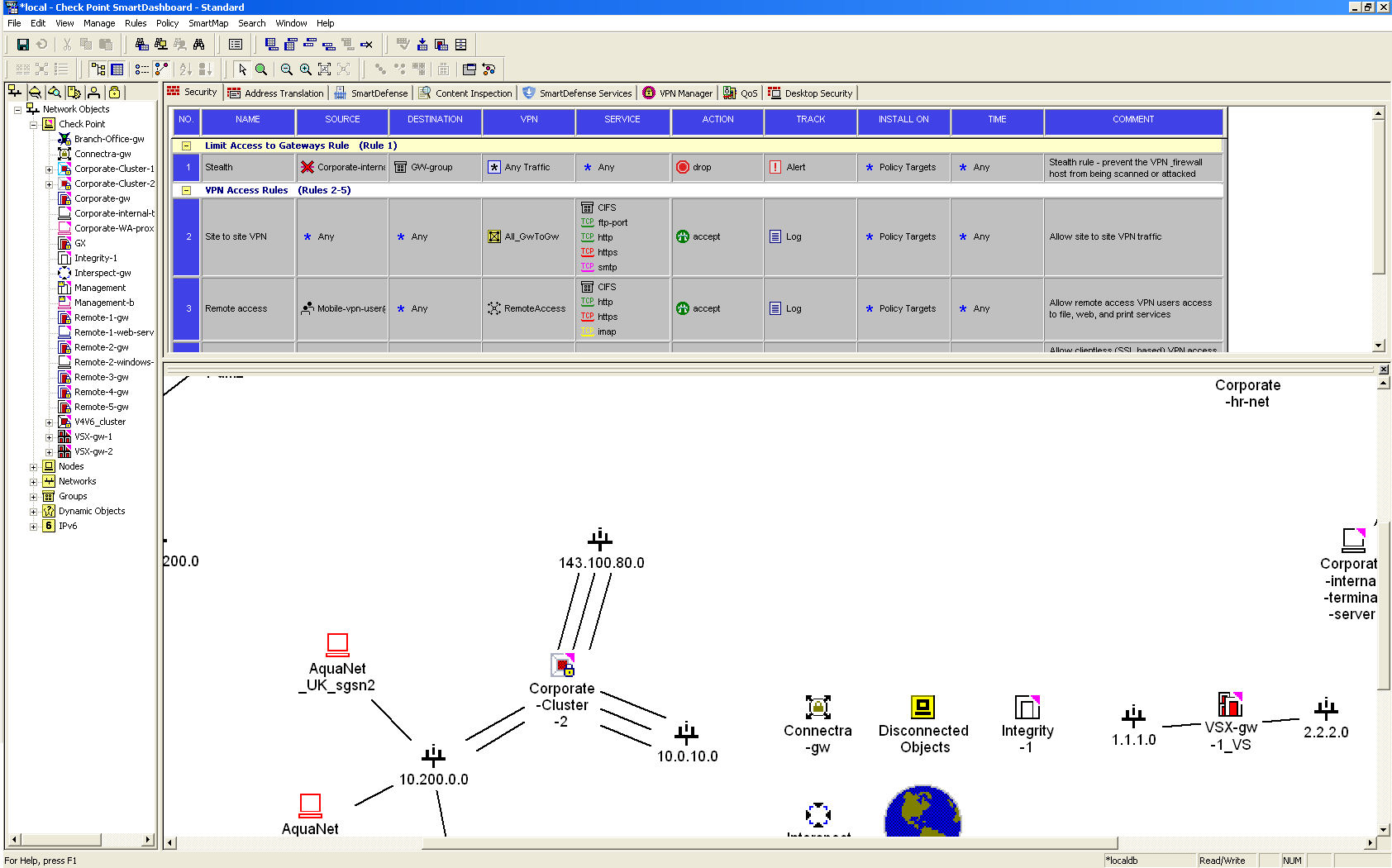The height and width of the screenshot is (868, 1392).
Task: Click the Save policy toolbar icon
Action: 23,45
